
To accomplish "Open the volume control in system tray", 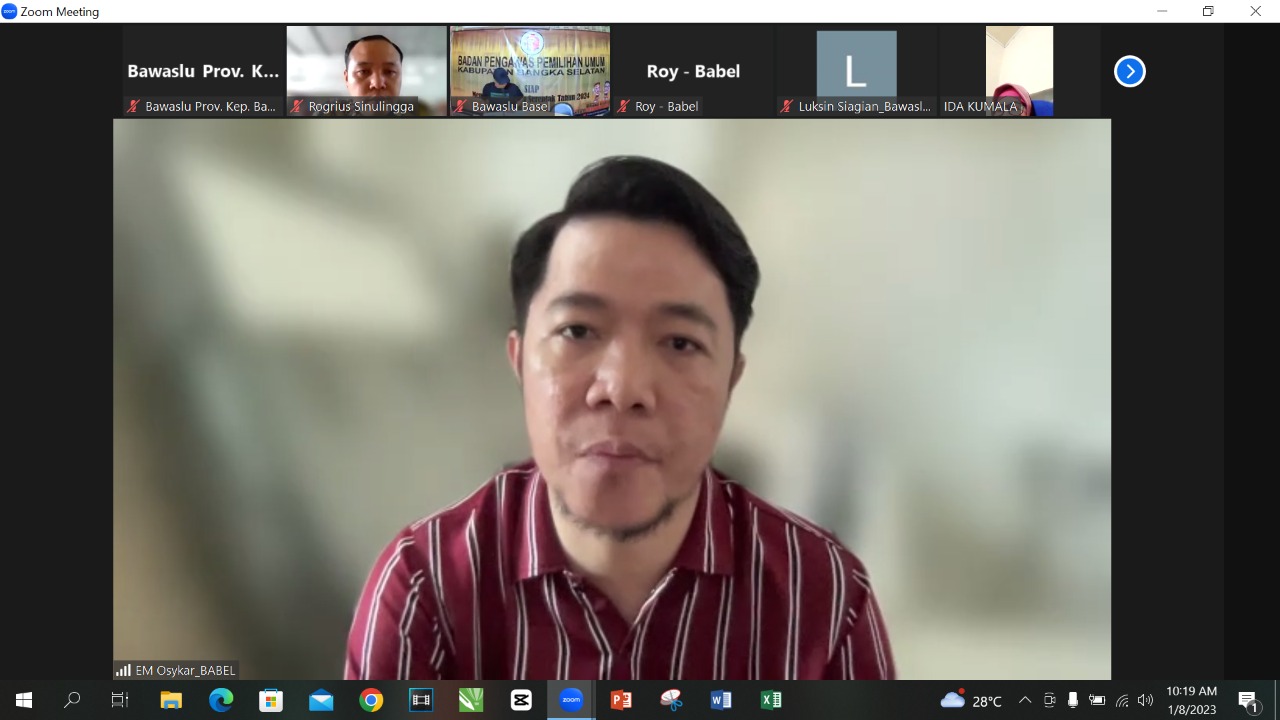I will tap(1145, 700).
